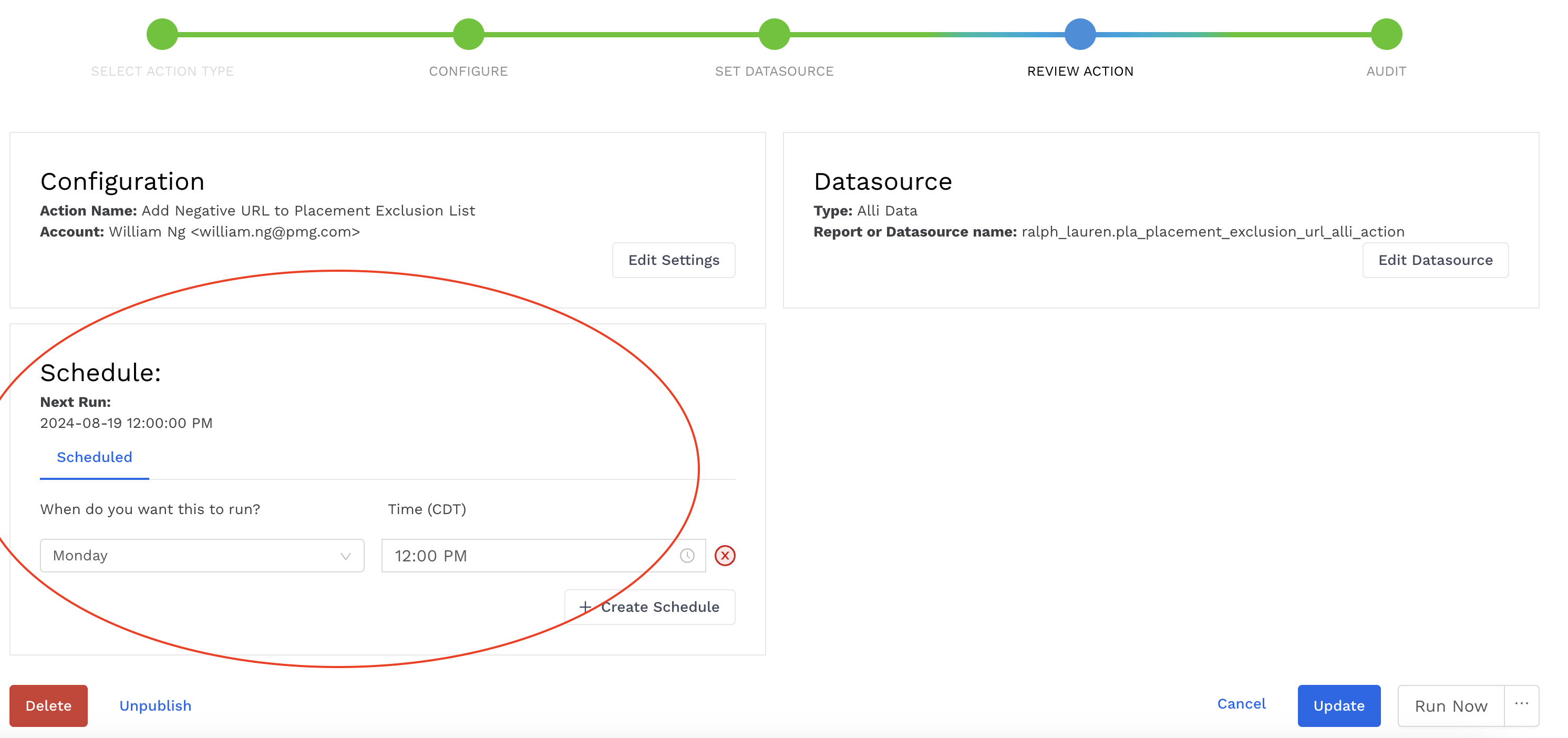Screen dimensions: 1568x738
Task: Click the Audit step circle
Action: (x=1386, y=34)
